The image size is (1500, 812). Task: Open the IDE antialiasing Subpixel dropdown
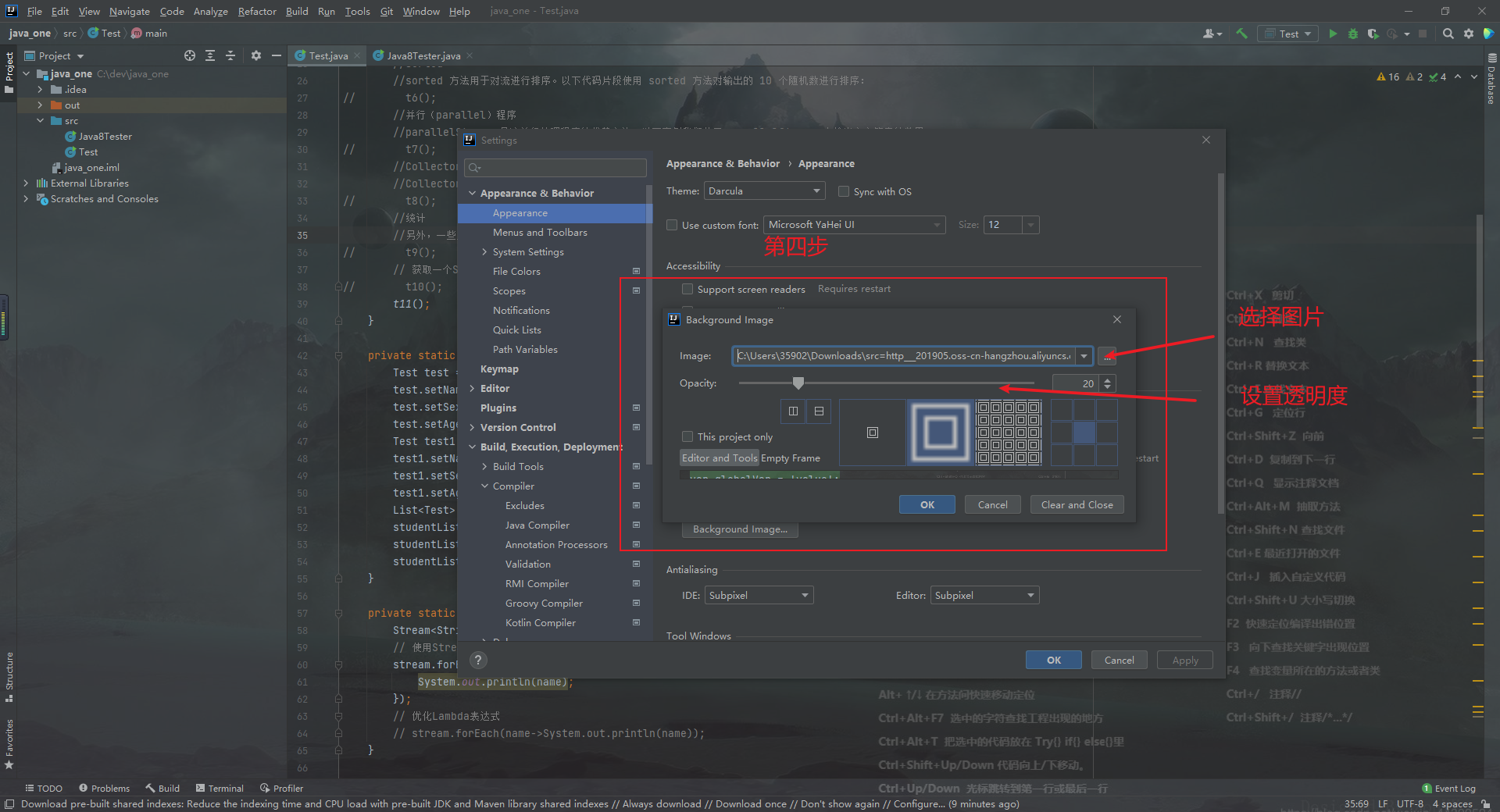759,595
